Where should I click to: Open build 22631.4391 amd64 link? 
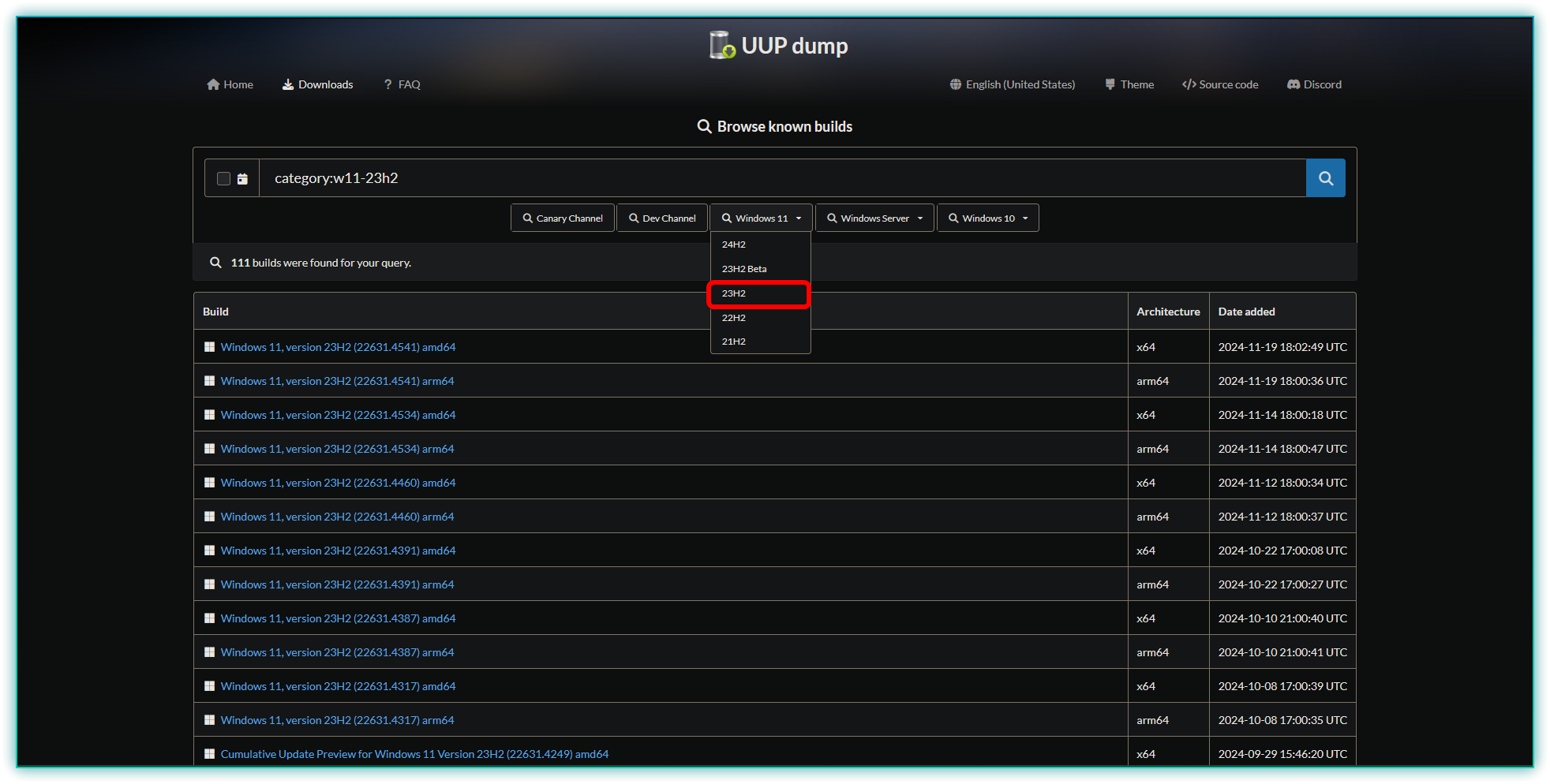(x=338, y=551)
